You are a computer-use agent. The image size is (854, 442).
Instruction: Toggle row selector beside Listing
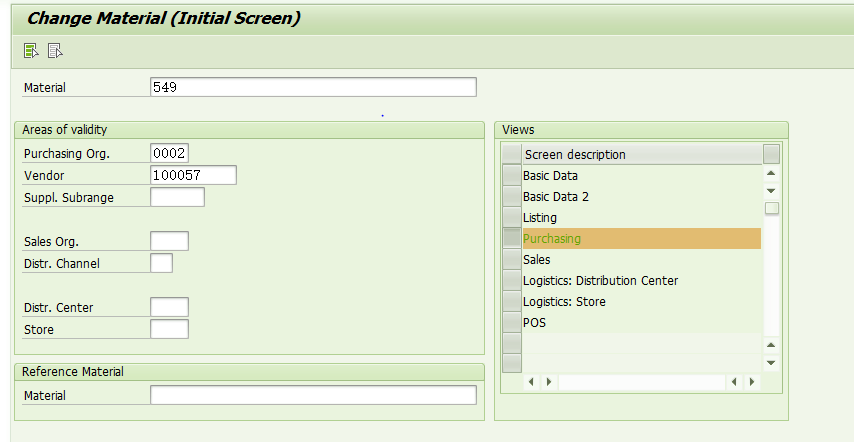coord(512,218)
